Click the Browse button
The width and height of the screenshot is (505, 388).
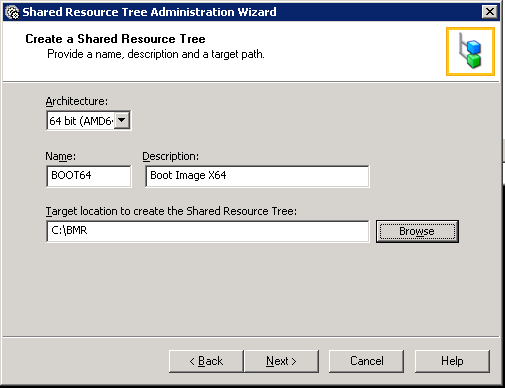417,231
